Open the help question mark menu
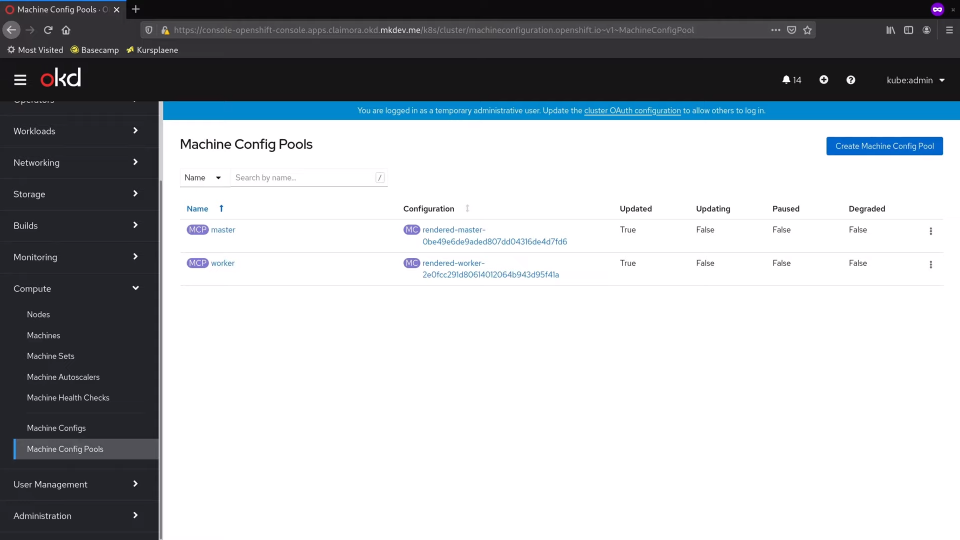The image size is (960, 540). point(850,80)
